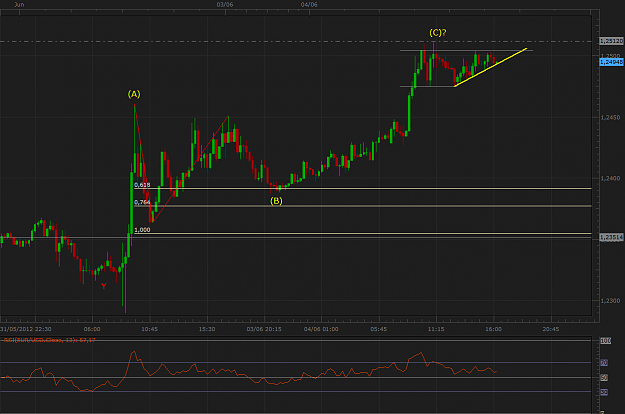The width and height of the screenshot is (625, 414).
Task: Click the 1,2450 price axis label
Action: (x=610, y=118)
